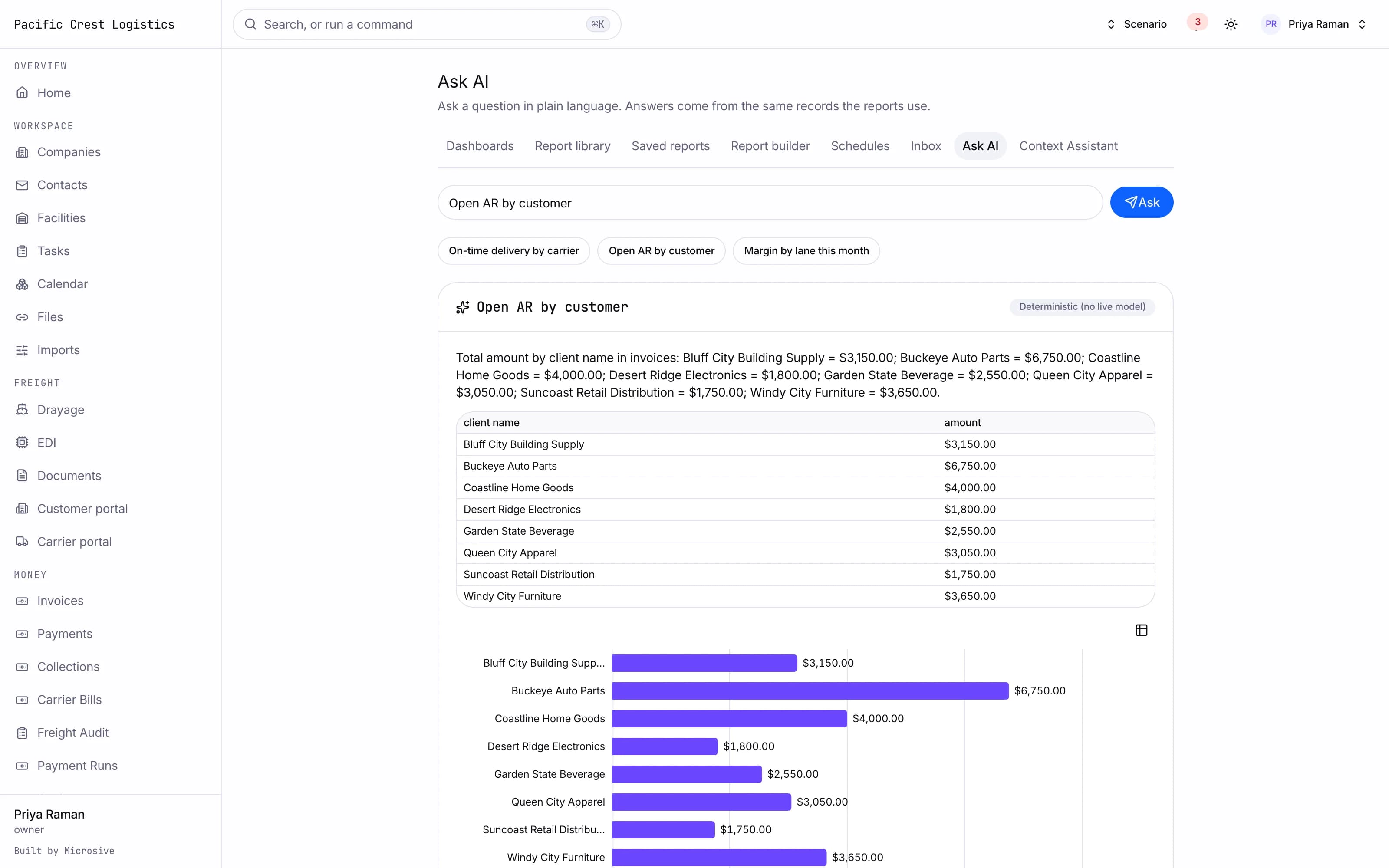
Task: Click the blue Ask button
Action: (1141, 202)
